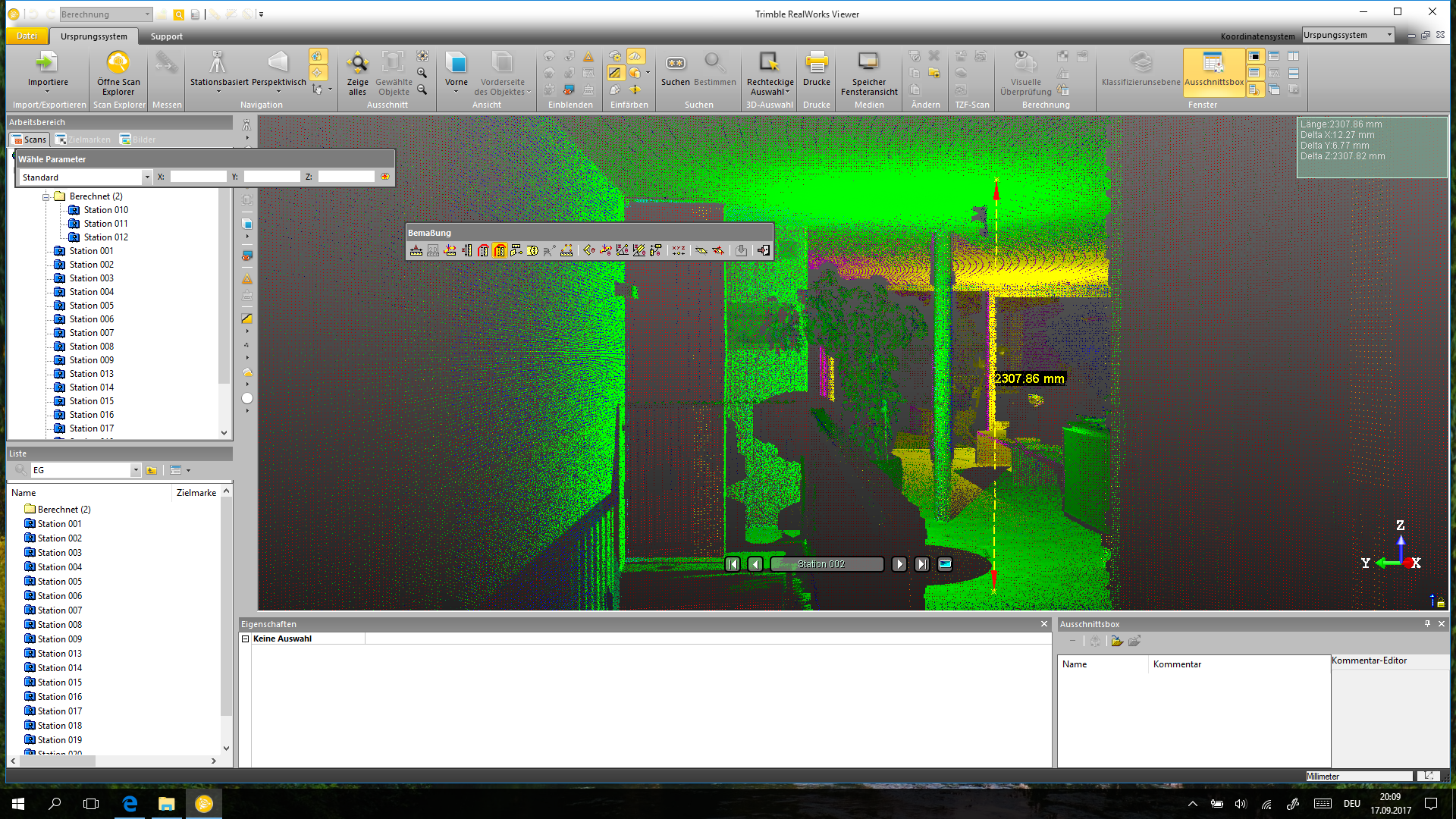Collapse the Berechnet (2) tree folder
Screen dimensions: 1456x819
[x=46, y=196]
